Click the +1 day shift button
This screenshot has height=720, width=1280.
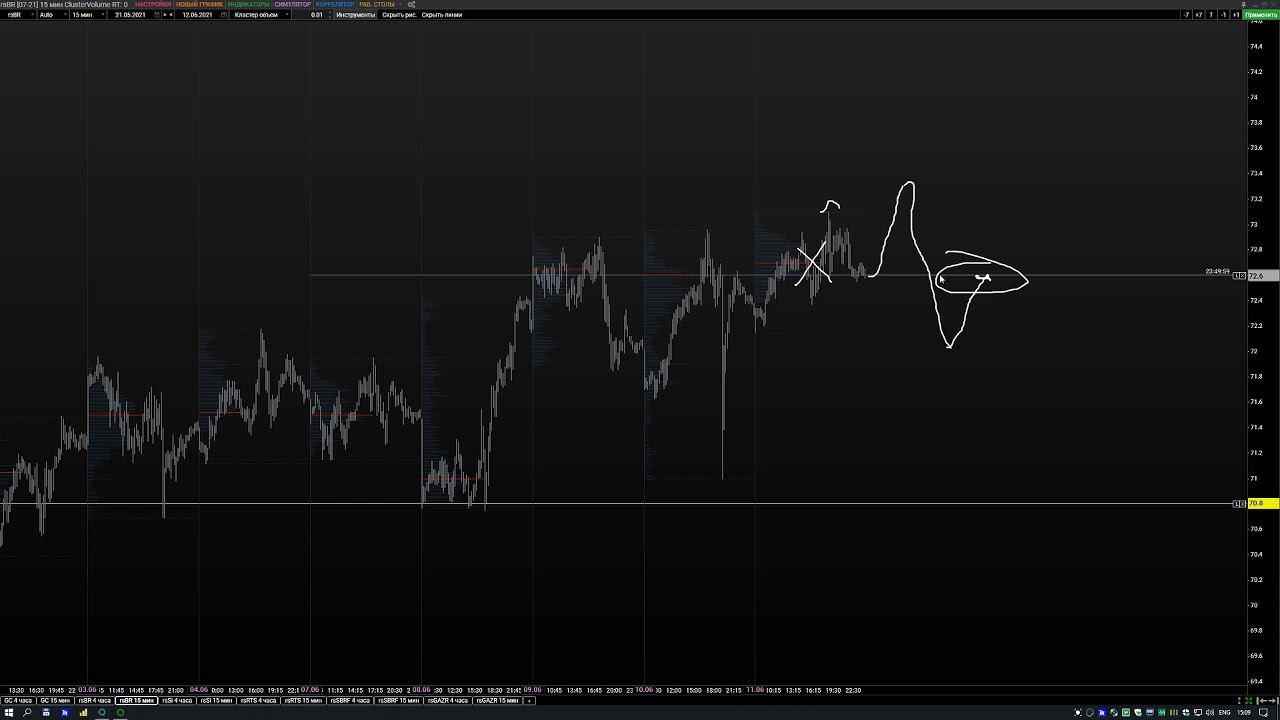[x=1236, y=15]
